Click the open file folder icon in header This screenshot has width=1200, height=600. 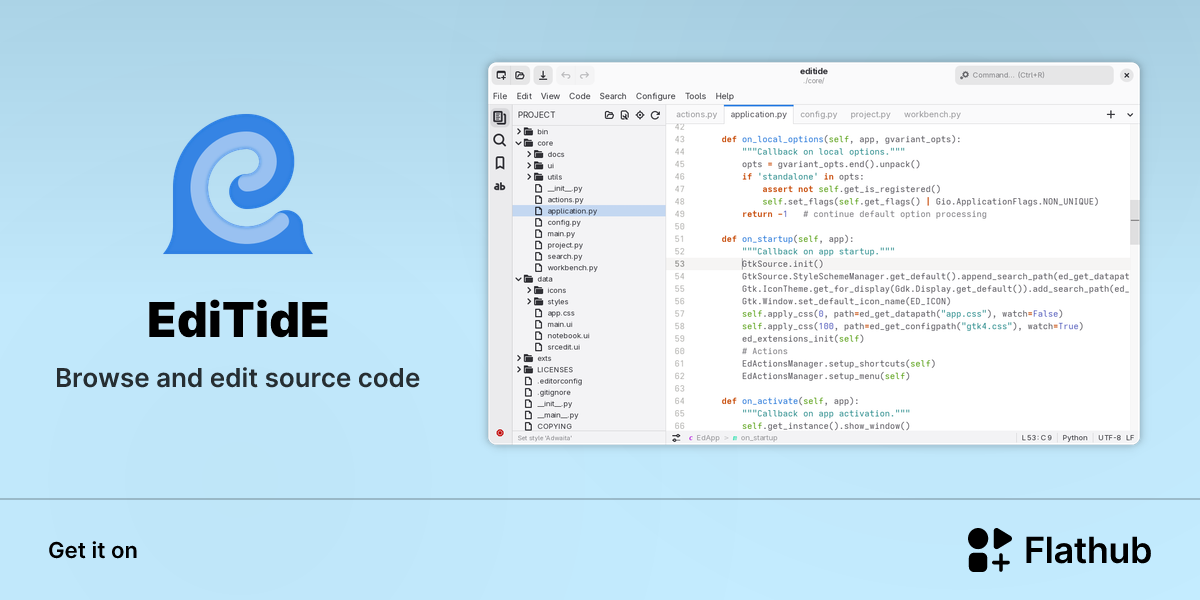(x=520, y=75)
